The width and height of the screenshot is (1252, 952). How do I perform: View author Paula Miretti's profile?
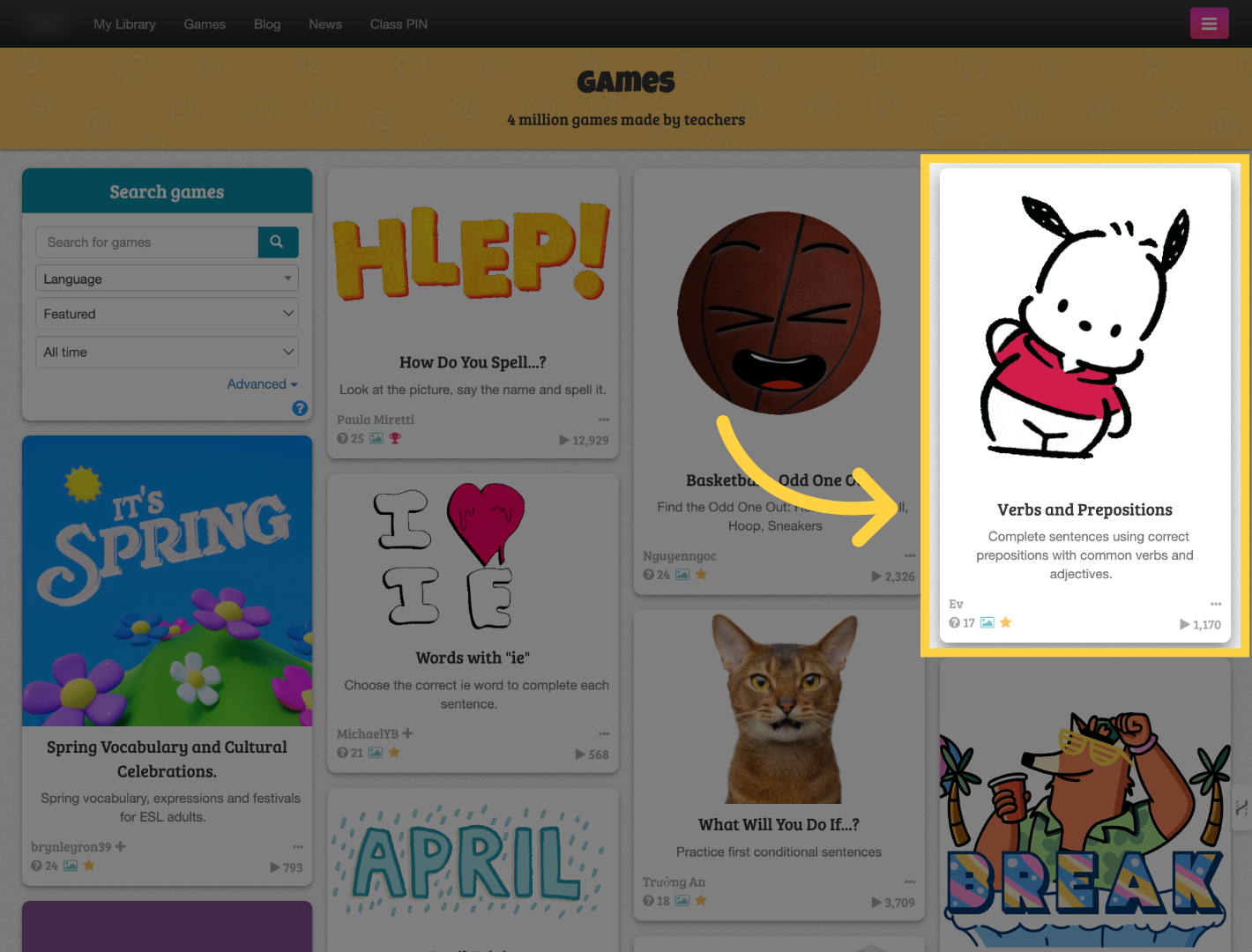click(x=376, y=420)
